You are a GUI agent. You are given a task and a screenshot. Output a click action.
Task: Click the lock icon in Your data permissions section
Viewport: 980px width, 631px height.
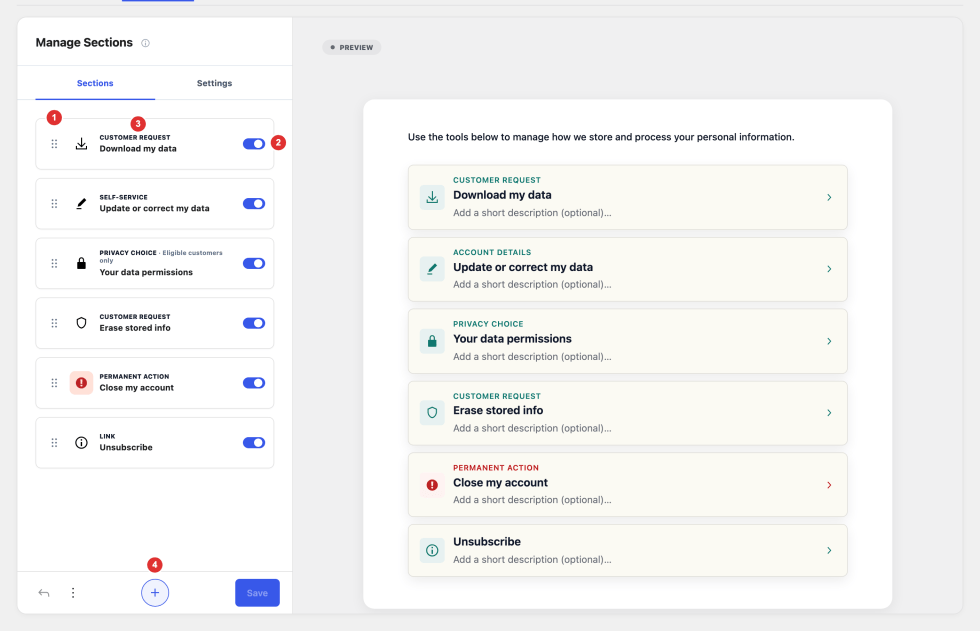[x=81, y=264]
